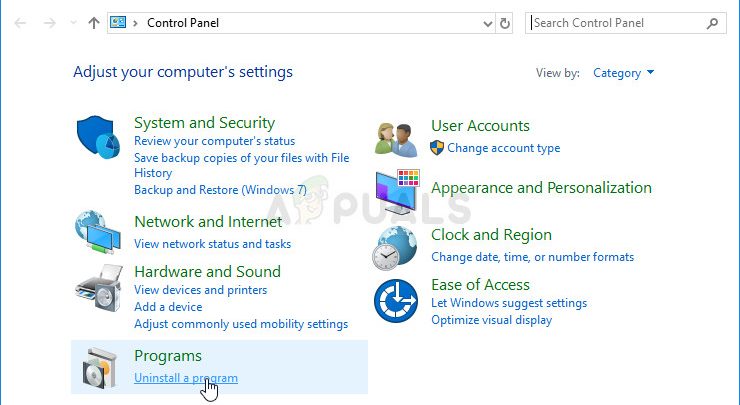Click the Ease of Access icon
This screenshot has width=740, height=405.
pyautogui.click(x=397, y=300)
